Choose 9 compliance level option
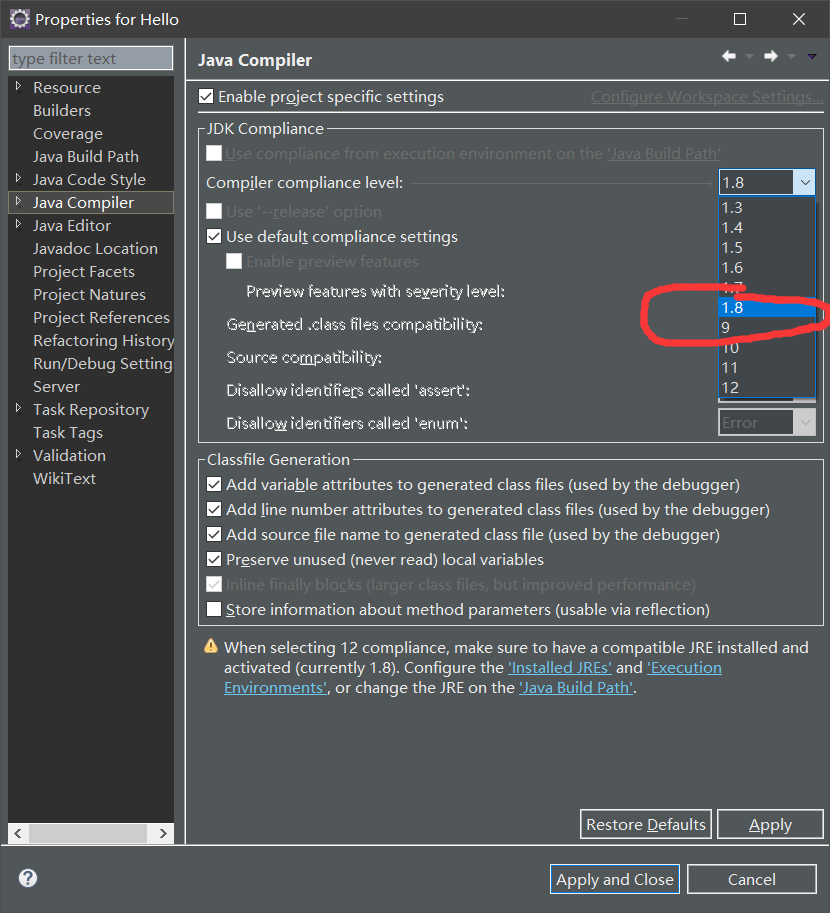 [767, 327]
